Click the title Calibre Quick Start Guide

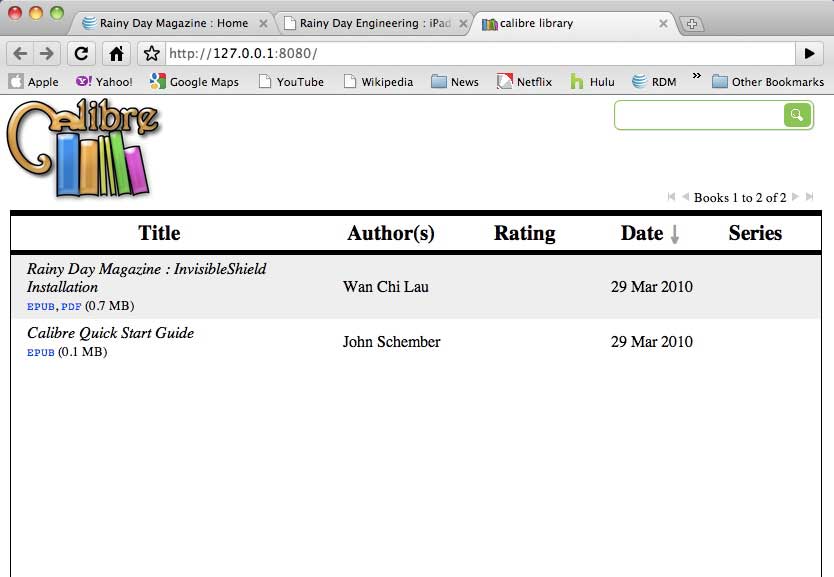pyautogui.click(x=111, y=333)
